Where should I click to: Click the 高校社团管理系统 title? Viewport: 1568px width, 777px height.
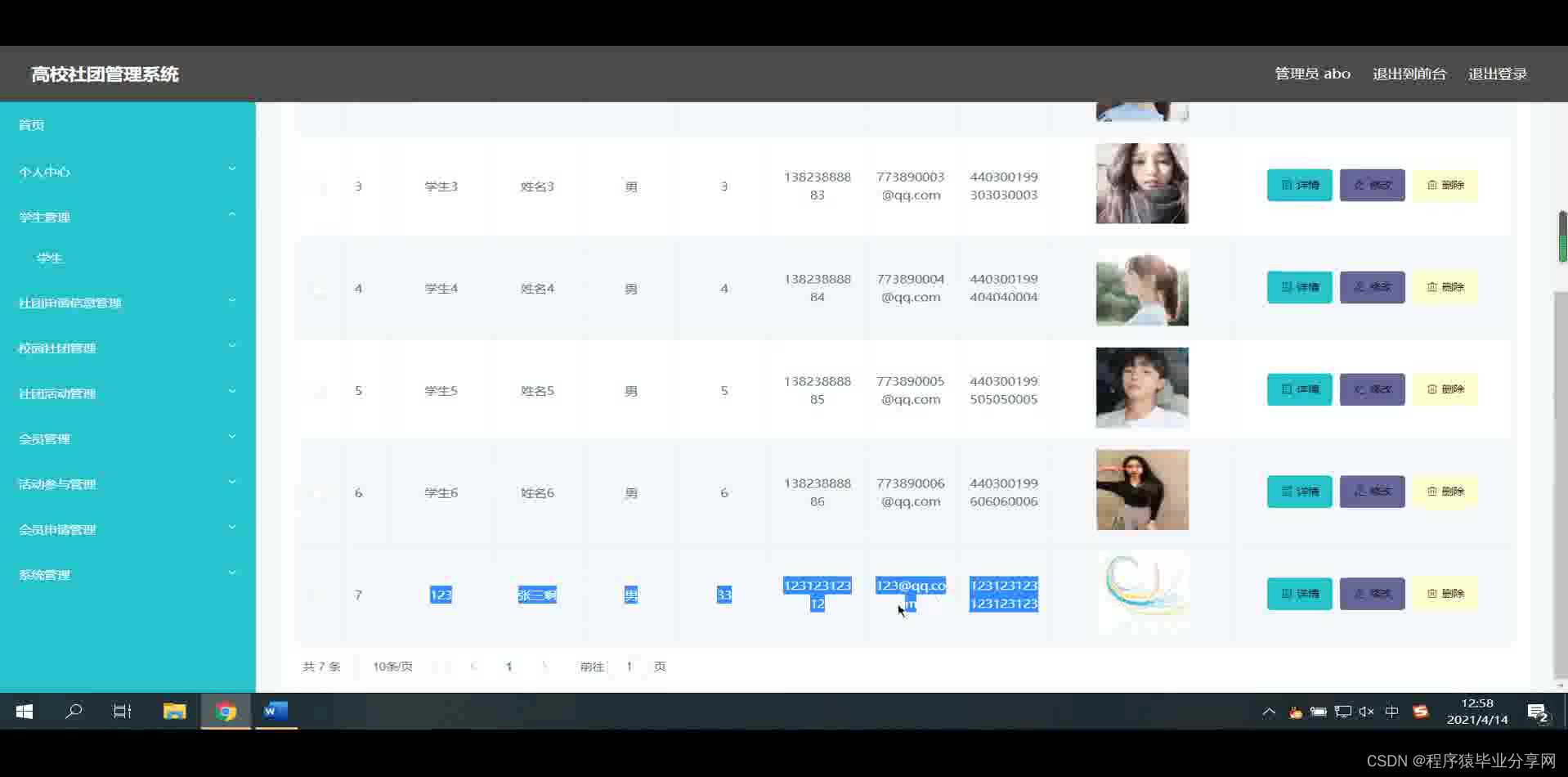[x=105, y=74]
